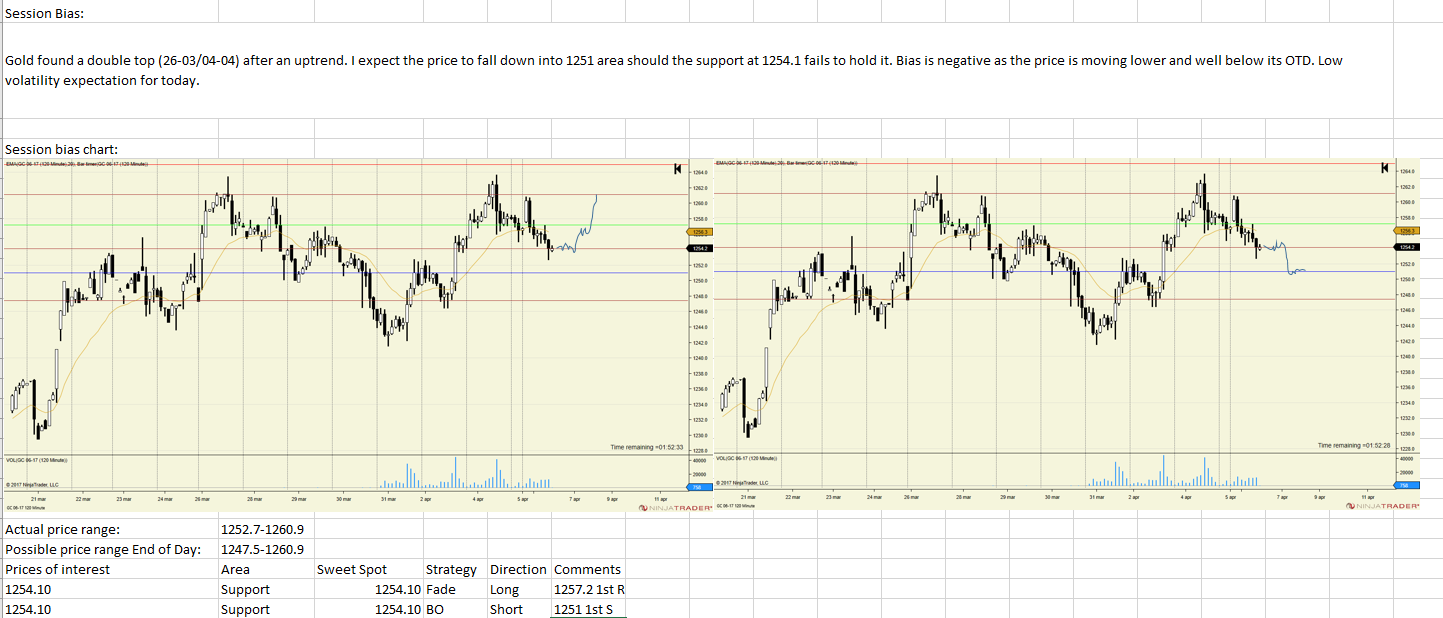Select Sweet Spot 1254.10 in BO row
1443x618 pixels.
(x=368, y=609)
